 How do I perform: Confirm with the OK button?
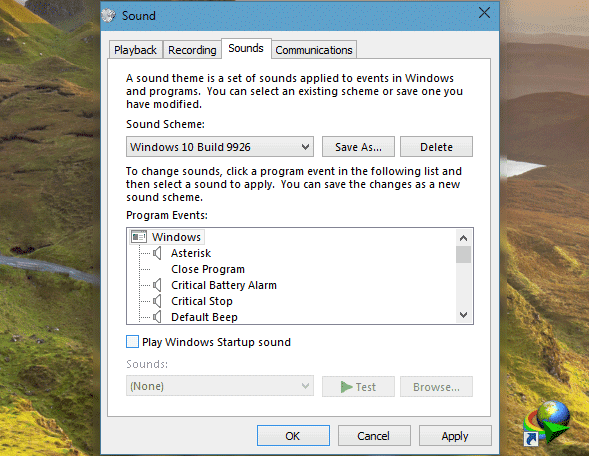tap(293, 436)
